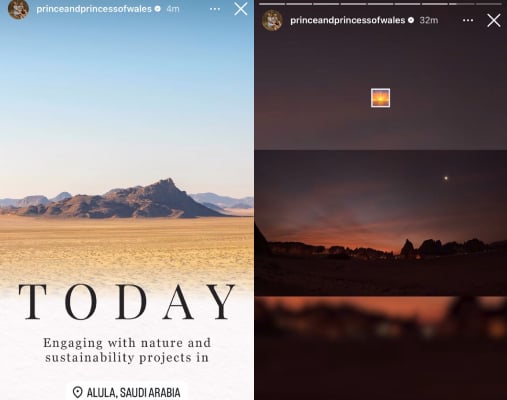Click the 32m timestamp on right story

click(429, 20)
